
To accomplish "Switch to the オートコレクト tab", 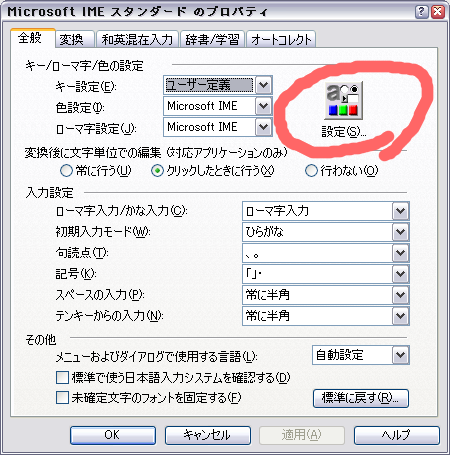I will 281,40.
